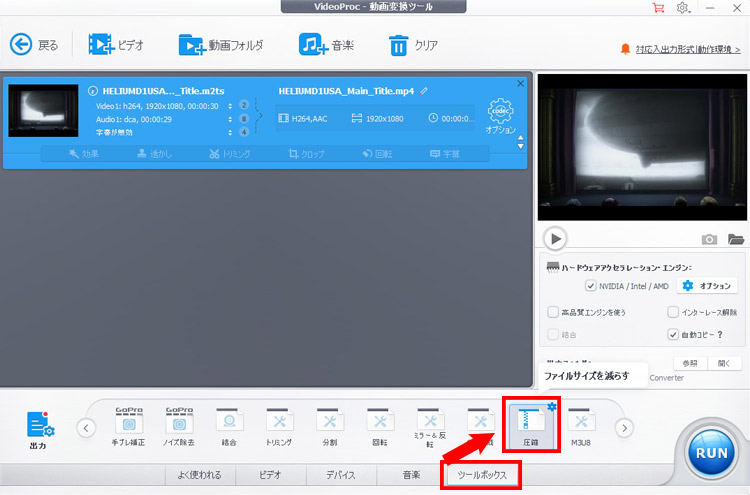Select GoPro 手ブレ補正 stabilization tool
Image resolution: width=750 pixels, height=495 pixels.
pyautogui.click(x=128, y=427)
